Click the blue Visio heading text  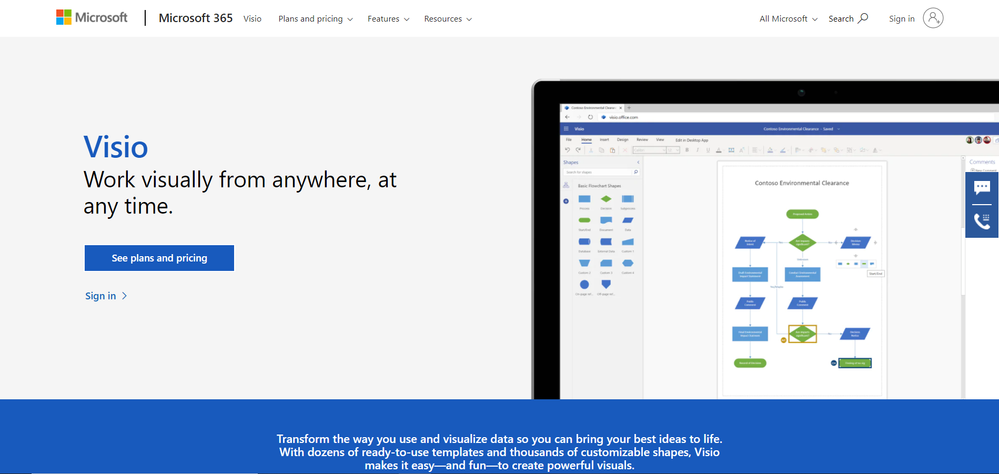[x=116, y=147]
